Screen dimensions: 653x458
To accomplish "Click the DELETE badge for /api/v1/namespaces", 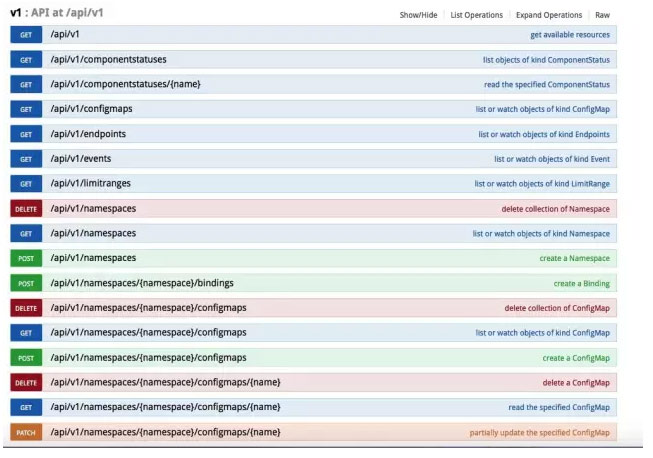I will point(26,208).
